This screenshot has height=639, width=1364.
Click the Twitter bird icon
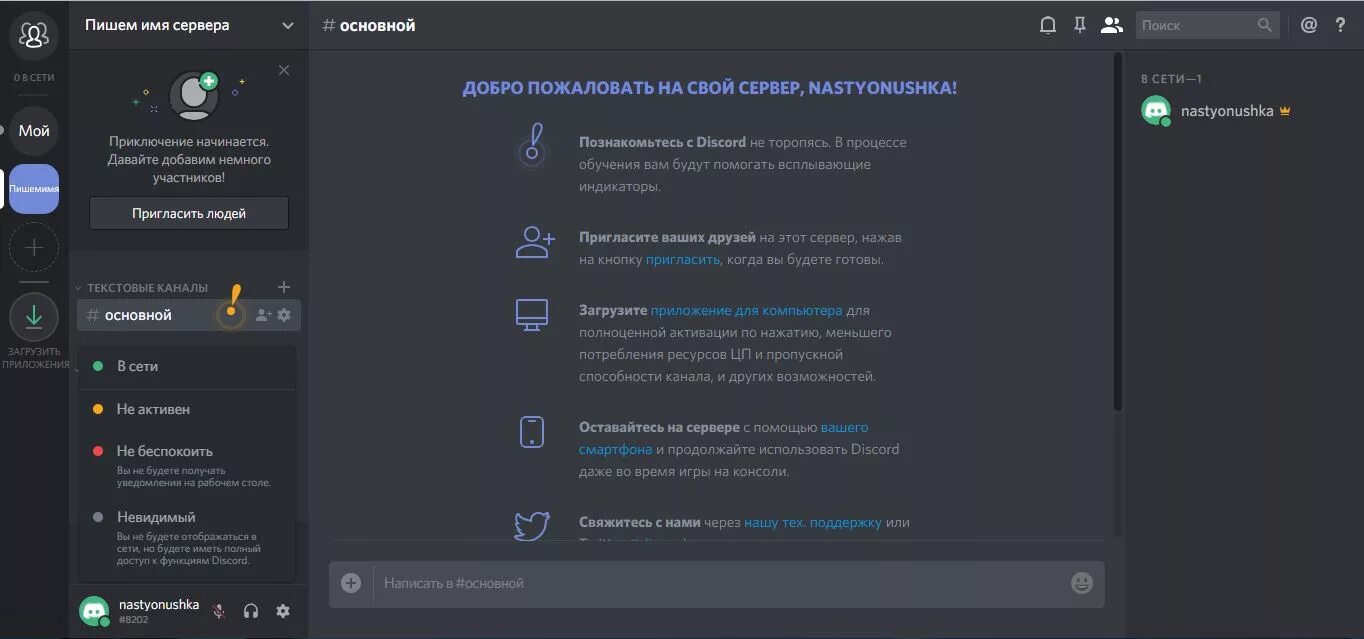tap(532, 526)
